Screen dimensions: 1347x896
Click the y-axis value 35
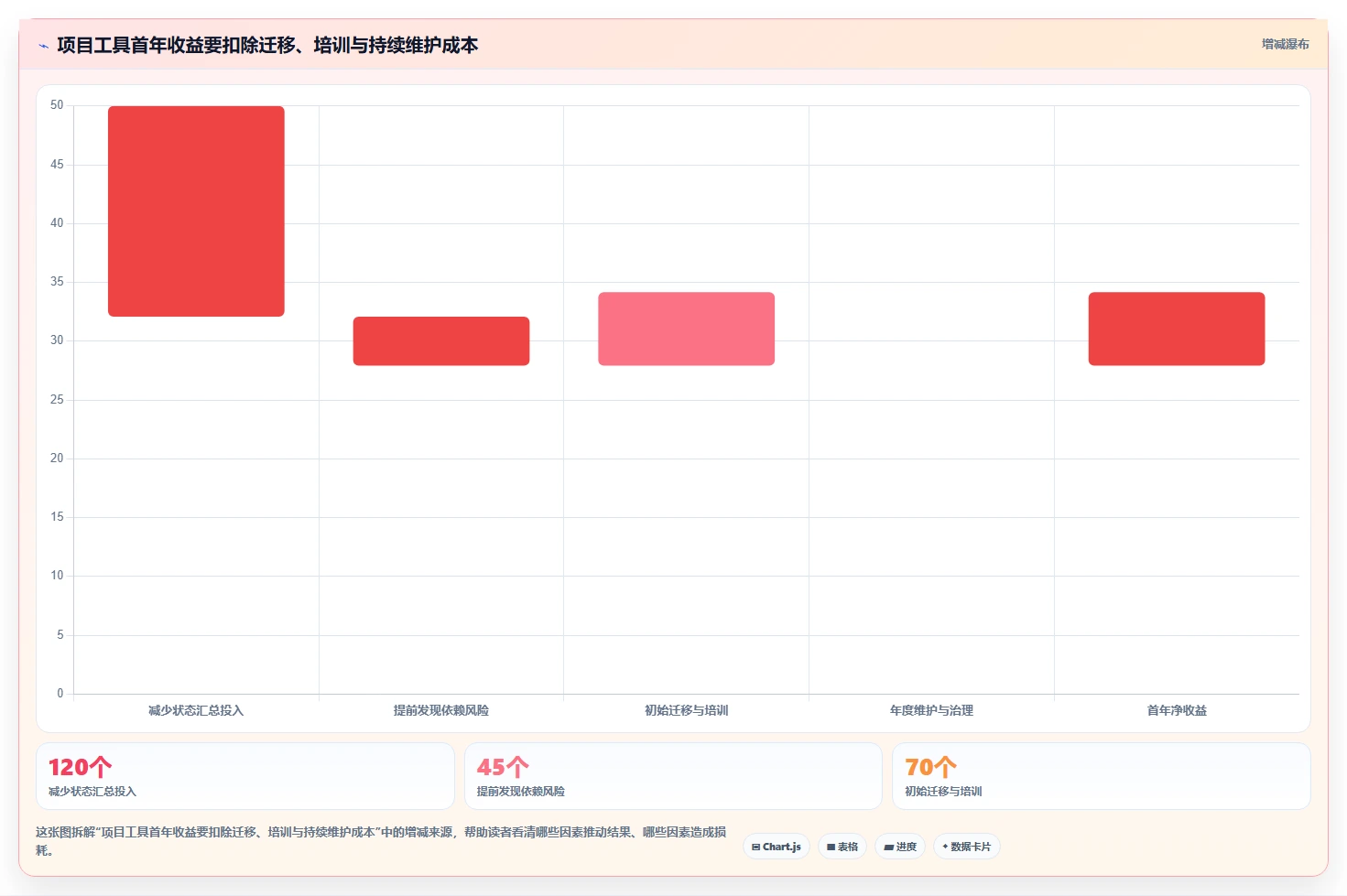[x=57, y=282]
